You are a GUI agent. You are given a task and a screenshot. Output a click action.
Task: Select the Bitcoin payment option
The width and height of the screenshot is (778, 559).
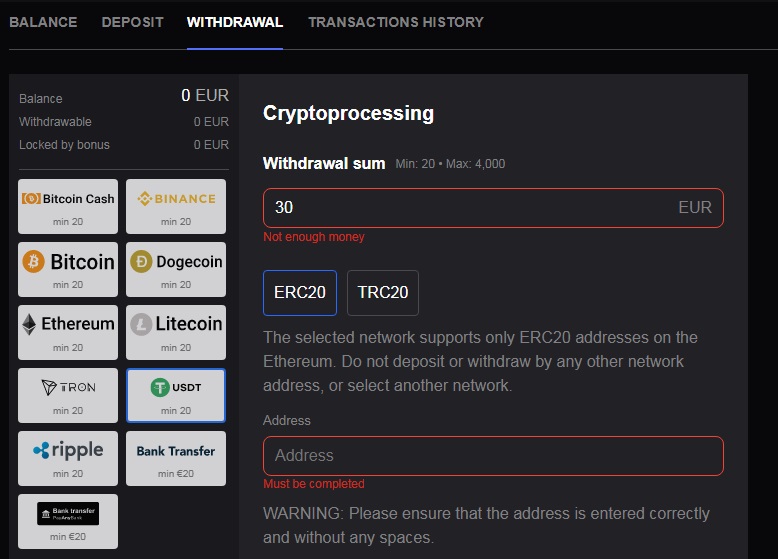(x=68, y=269)
